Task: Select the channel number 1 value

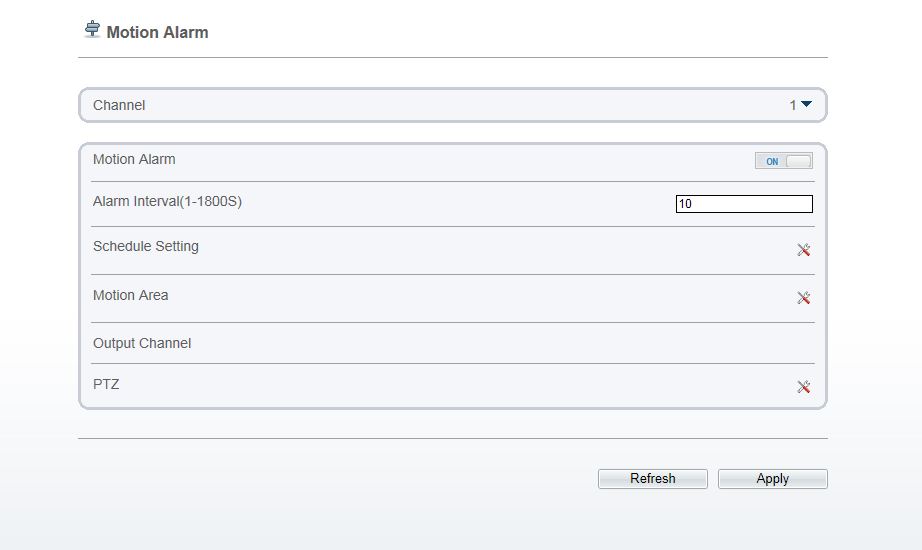Action: click(793, 105)
